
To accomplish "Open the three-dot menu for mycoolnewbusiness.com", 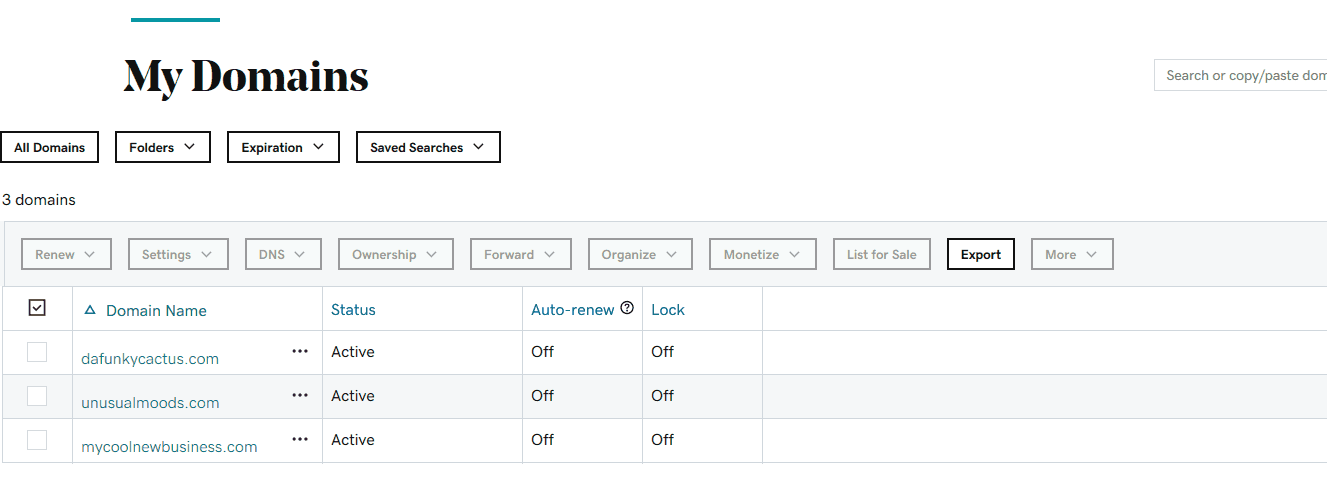I will pos(300,439).
